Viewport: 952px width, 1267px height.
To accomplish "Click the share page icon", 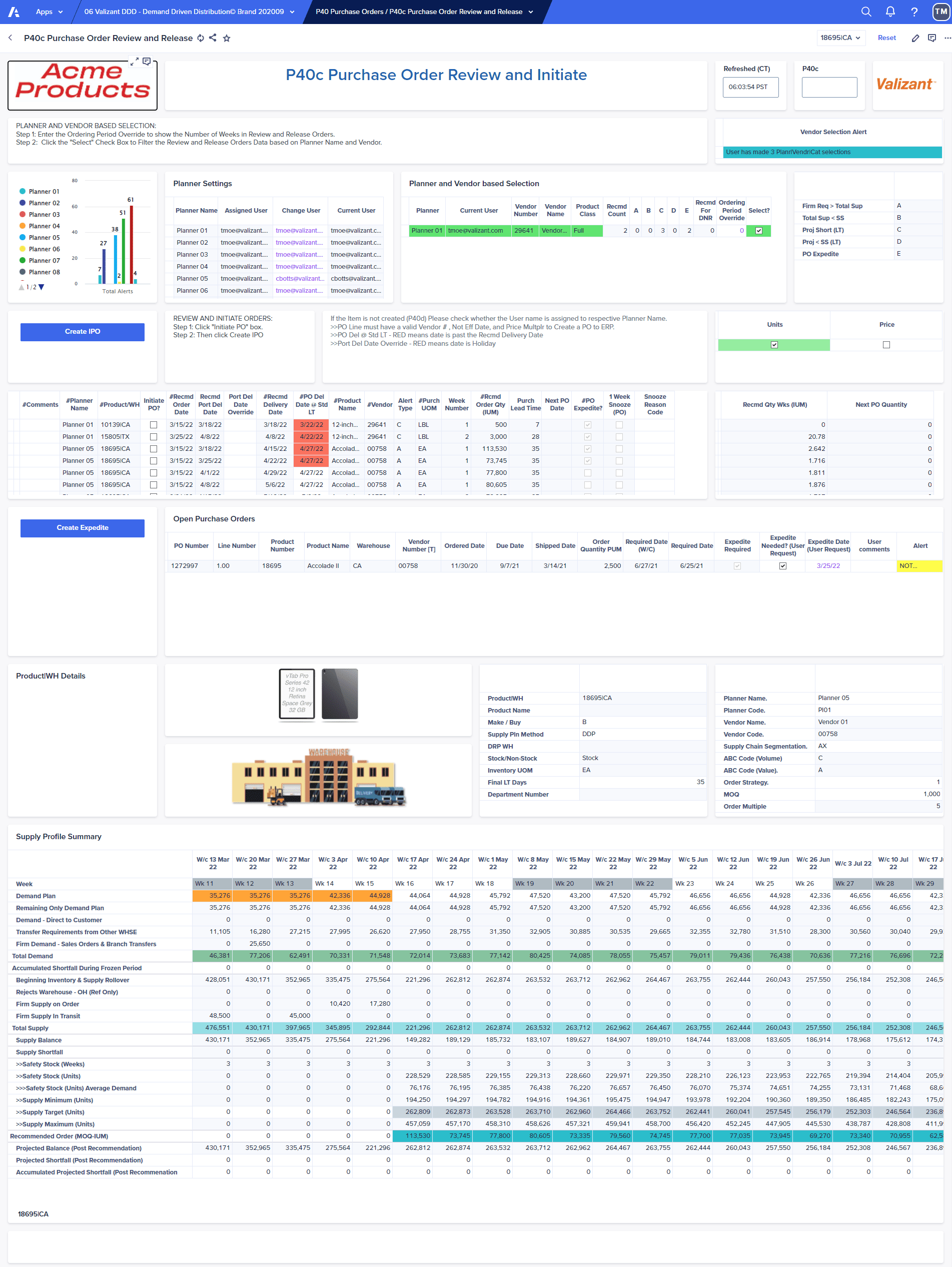I will [213, 38].
